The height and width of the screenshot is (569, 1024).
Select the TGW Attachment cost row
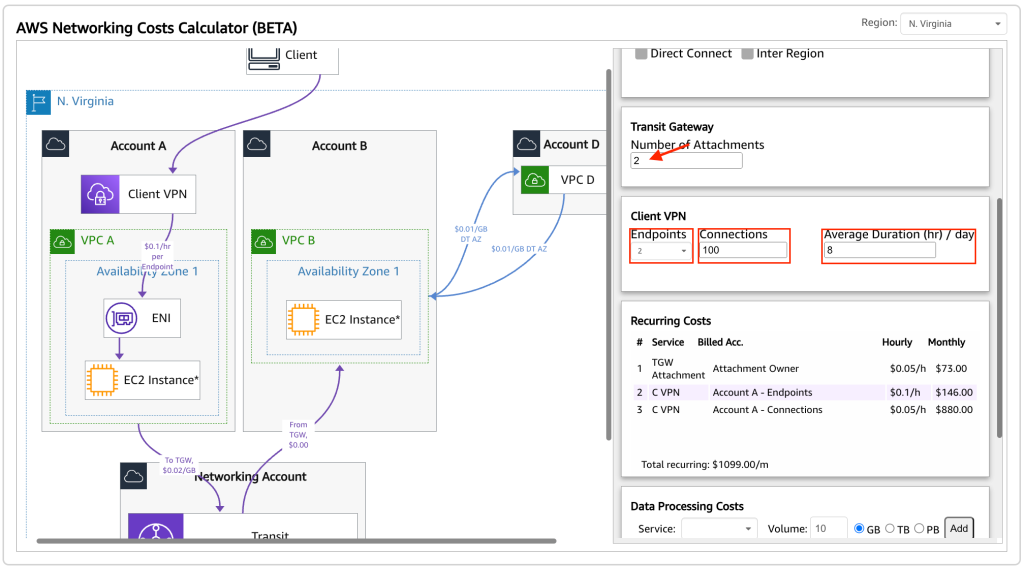[805, 369]
